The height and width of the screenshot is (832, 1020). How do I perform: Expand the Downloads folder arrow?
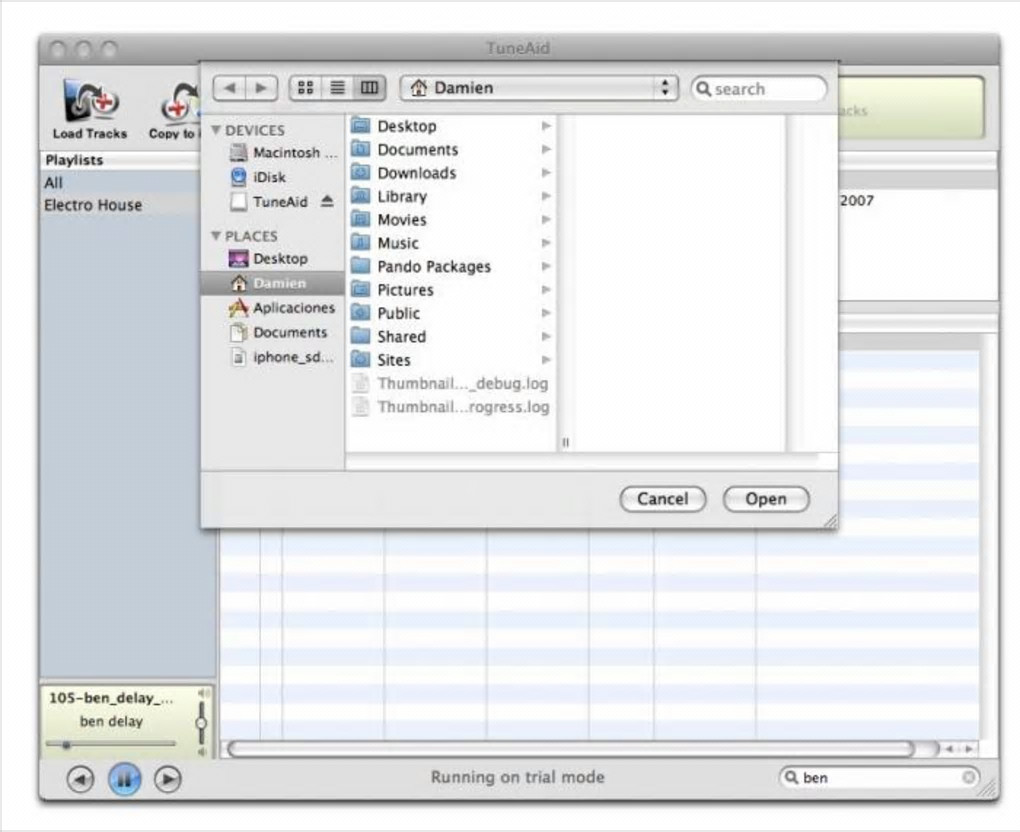[x=546, y=172]
